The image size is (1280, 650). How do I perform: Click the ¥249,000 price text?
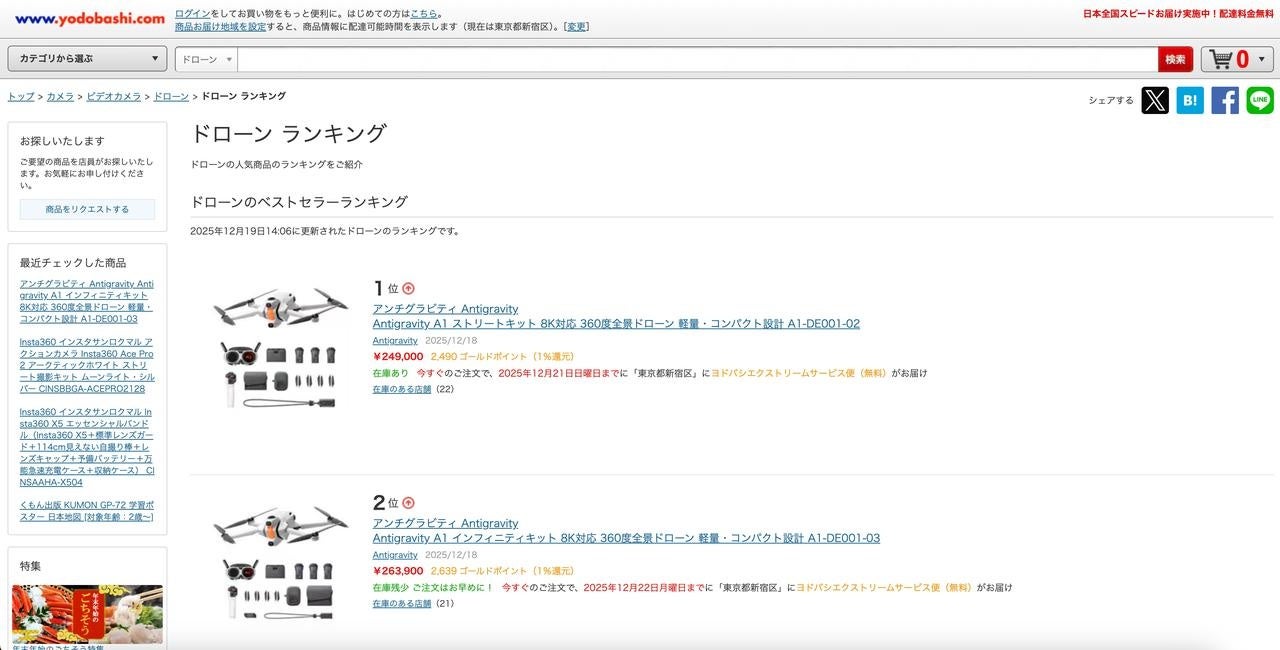pyautogui.click(x=398, y=356)
